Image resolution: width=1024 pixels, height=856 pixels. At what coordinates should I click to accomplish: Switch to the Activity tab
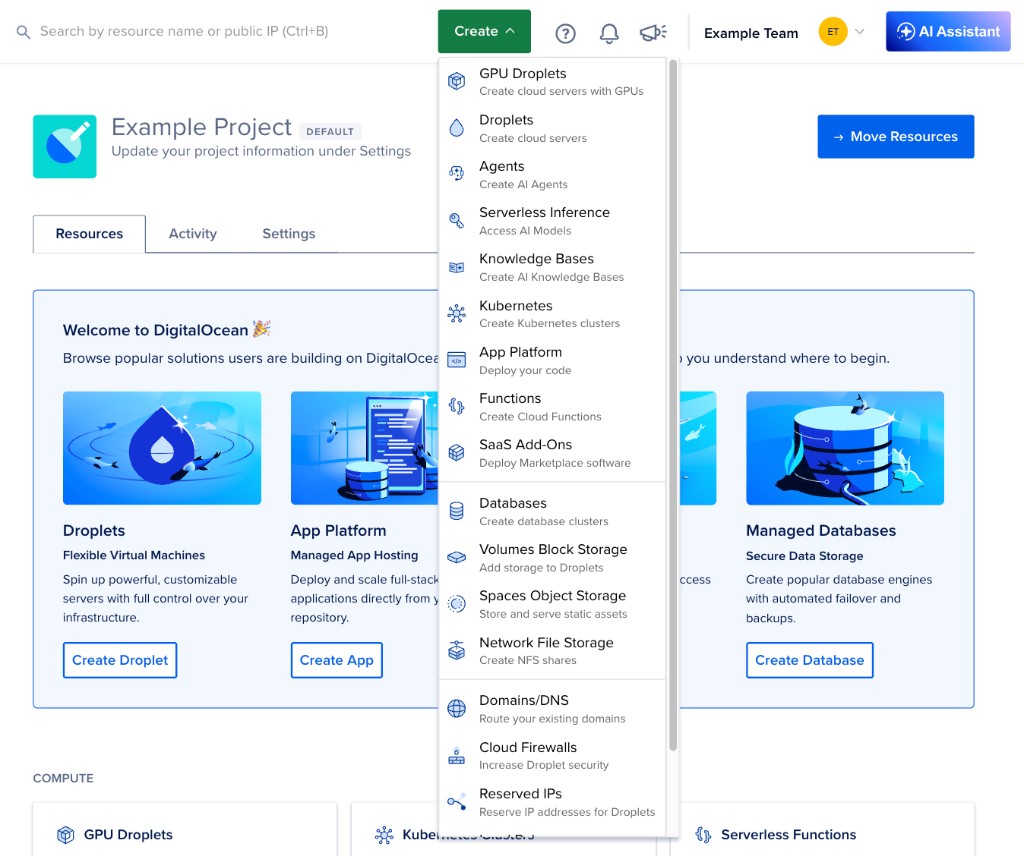[x=192, y=234]
